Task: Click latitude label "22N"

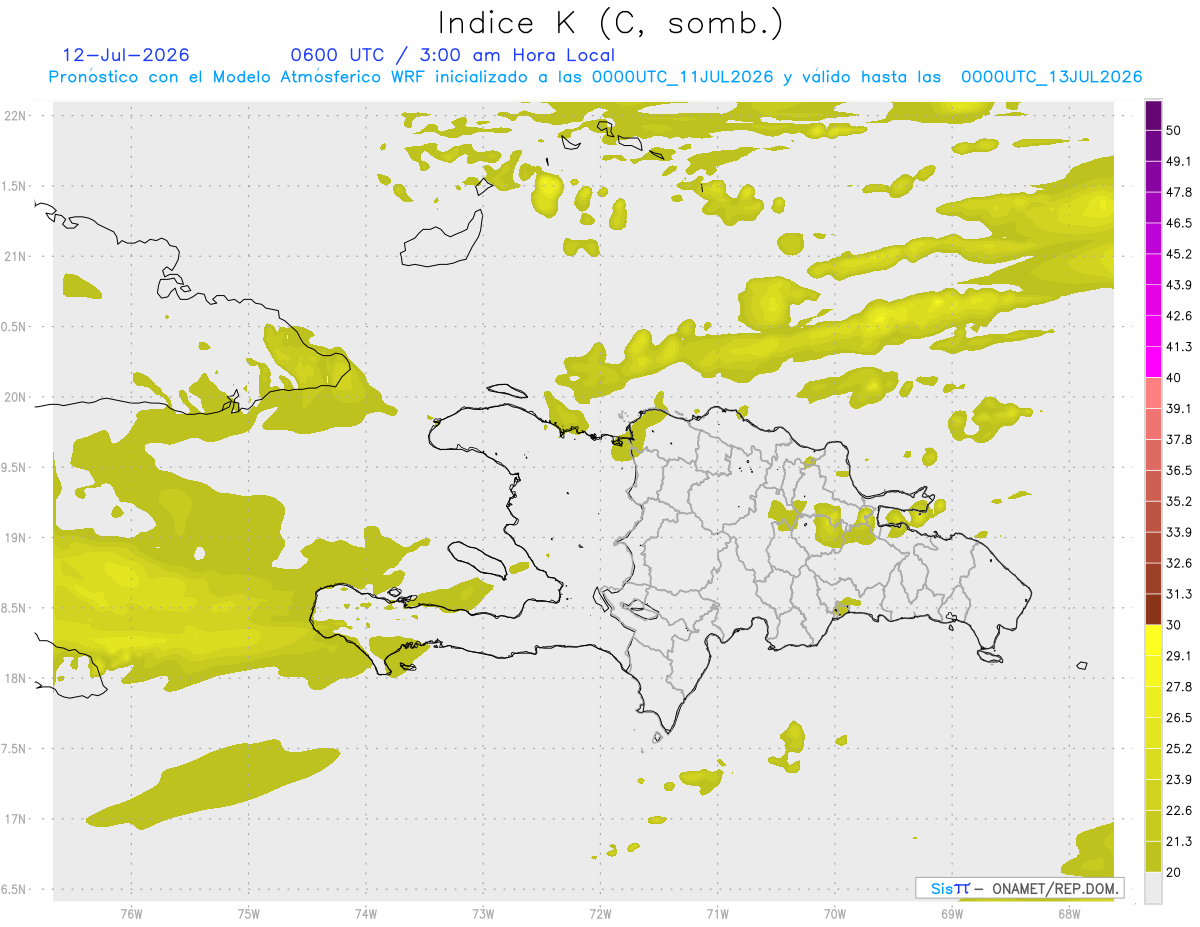Action: click(x=17, y=115)
